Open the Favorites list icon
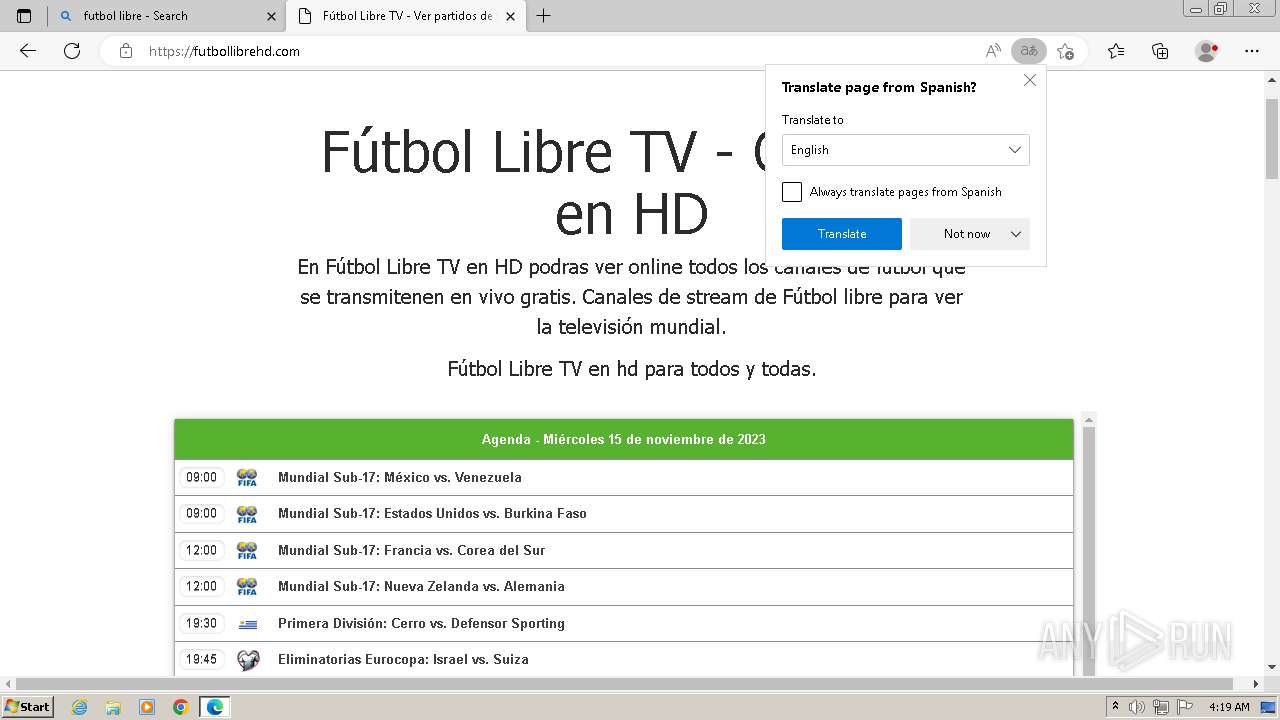 (x=1116, y=51)
